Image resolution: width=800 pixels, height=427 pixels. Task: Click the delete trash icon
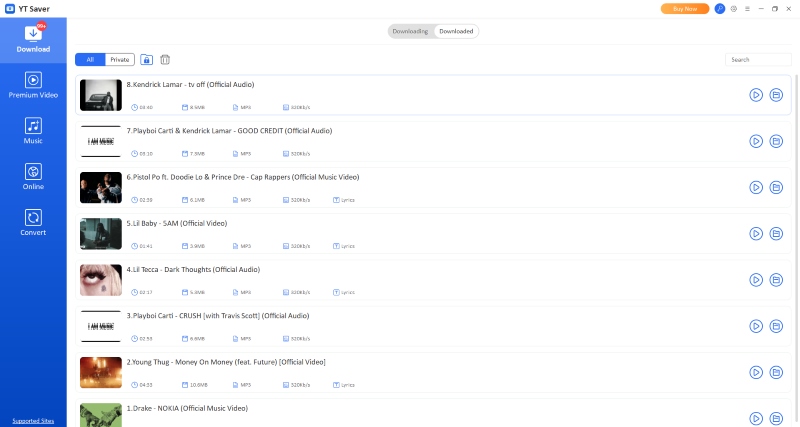(165, 60)
